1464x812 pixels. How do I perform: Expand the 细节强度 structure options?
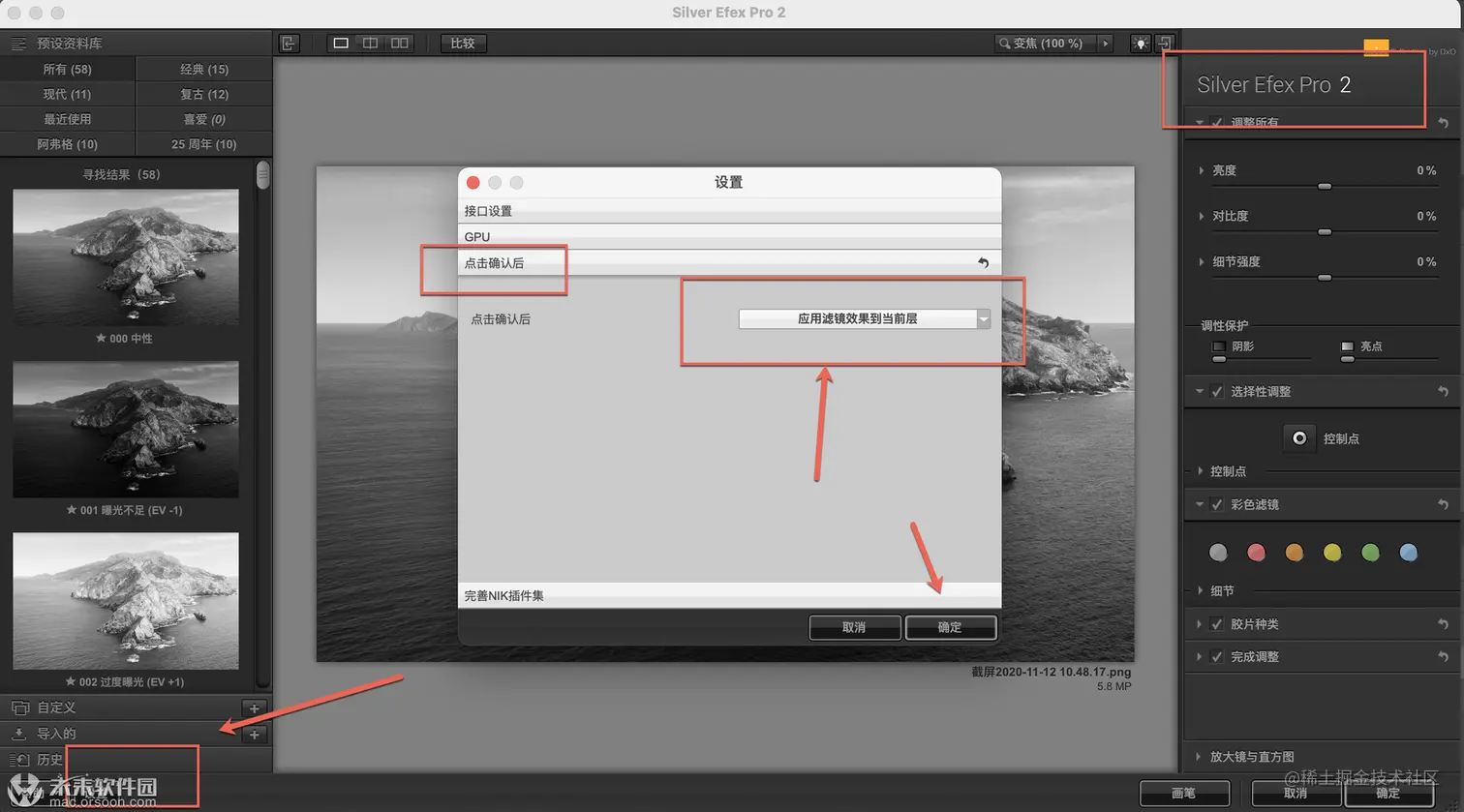1204,261
